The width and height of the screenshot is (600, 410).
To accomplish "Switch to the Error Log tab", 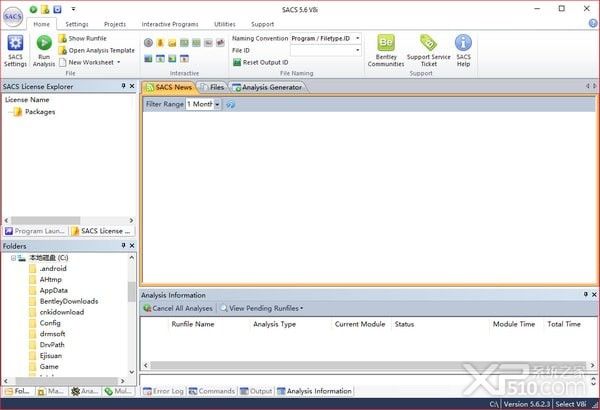I will tap(163, 391).
